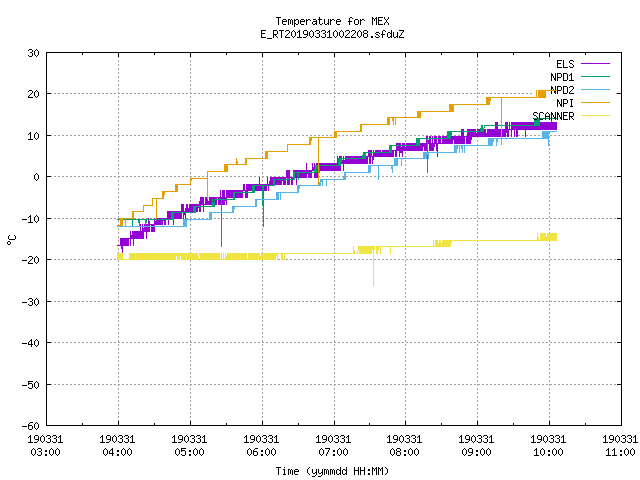Select the blue NPD2 legend line sample
Screen dimensions: 640x480
(595, 90)
